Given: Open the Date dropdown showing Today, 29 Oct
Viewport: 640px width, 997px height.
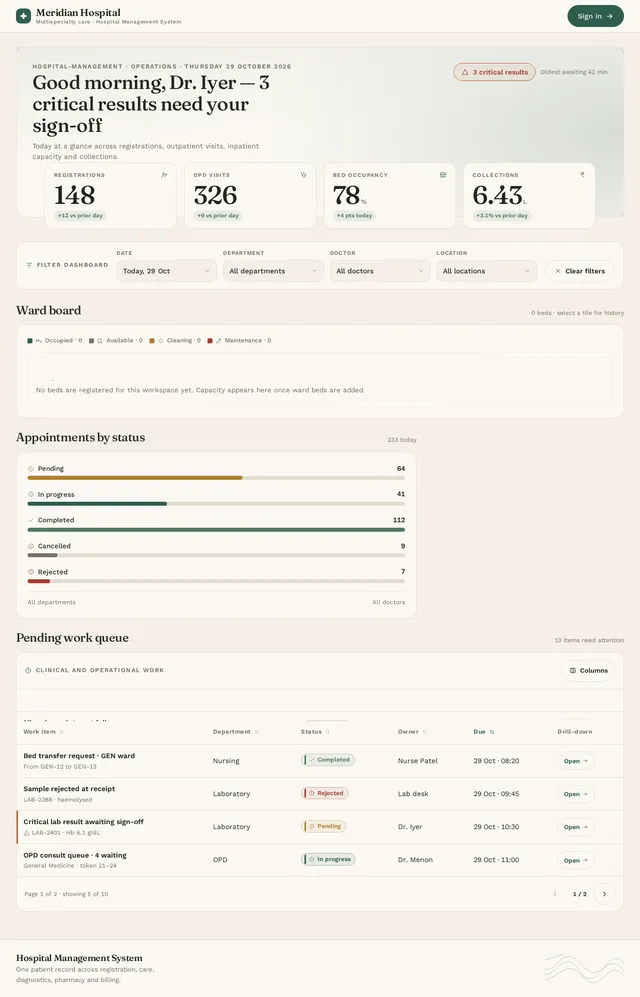Looking at the screenshot, I should pos(166,271).
